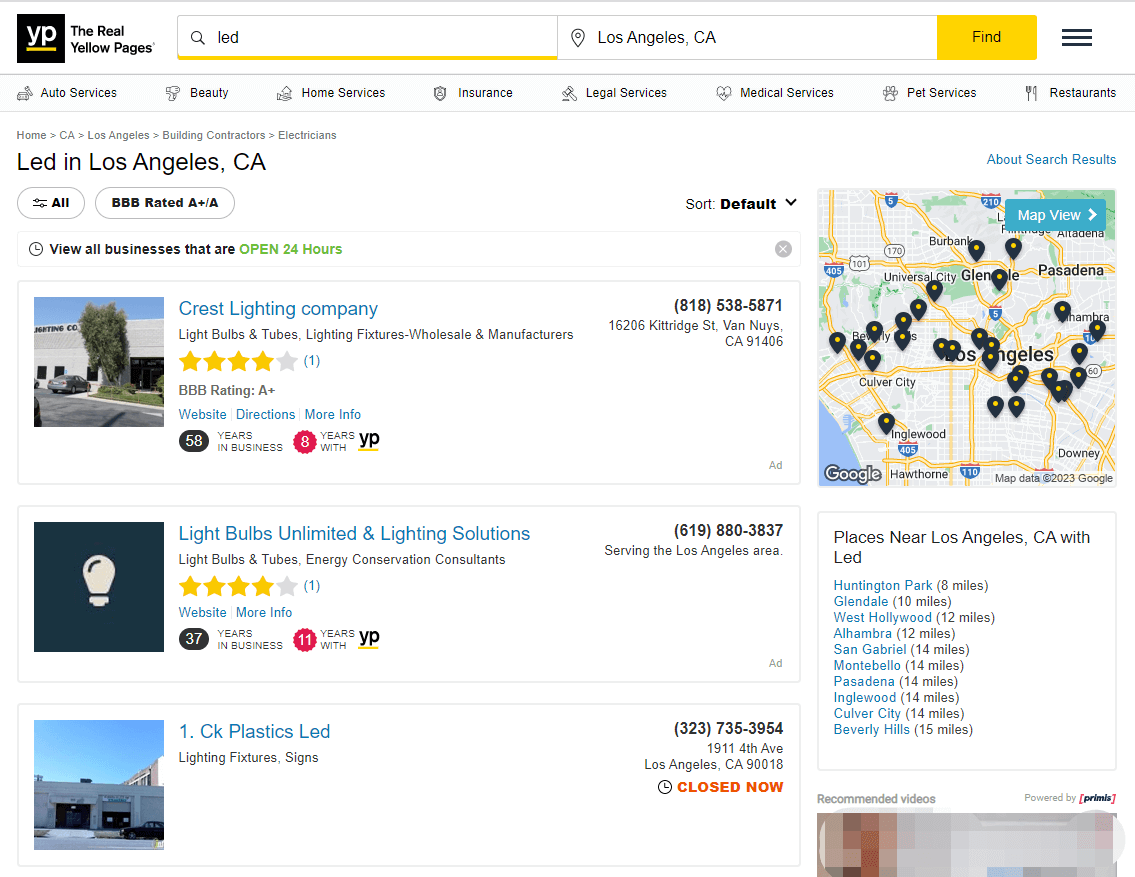Click the Crest Lighting phone number (818) 538-5871

[x=728, y=305]
